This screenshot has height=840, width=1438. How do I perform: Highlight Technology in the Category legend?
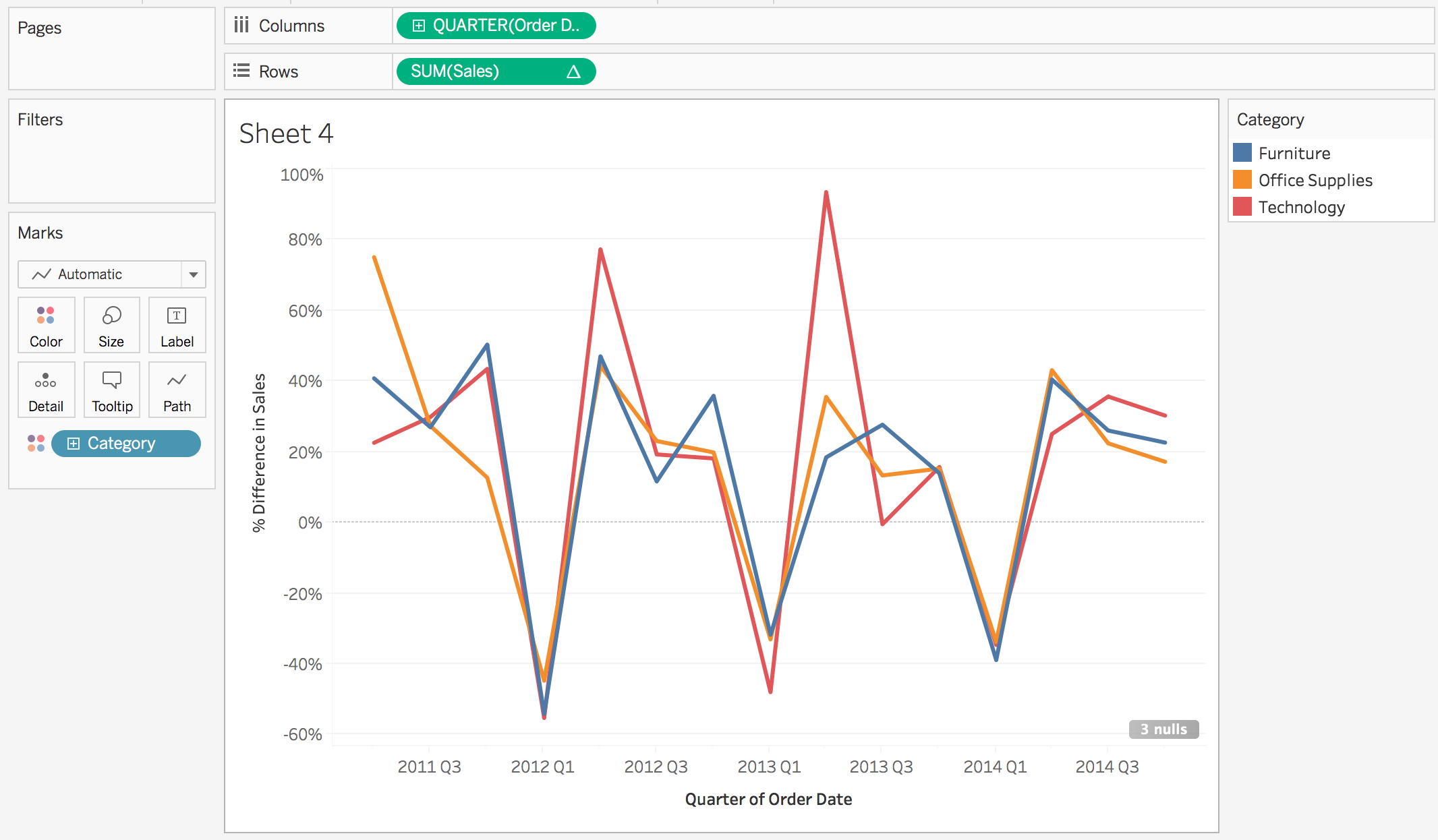[x=1300, y=207]
